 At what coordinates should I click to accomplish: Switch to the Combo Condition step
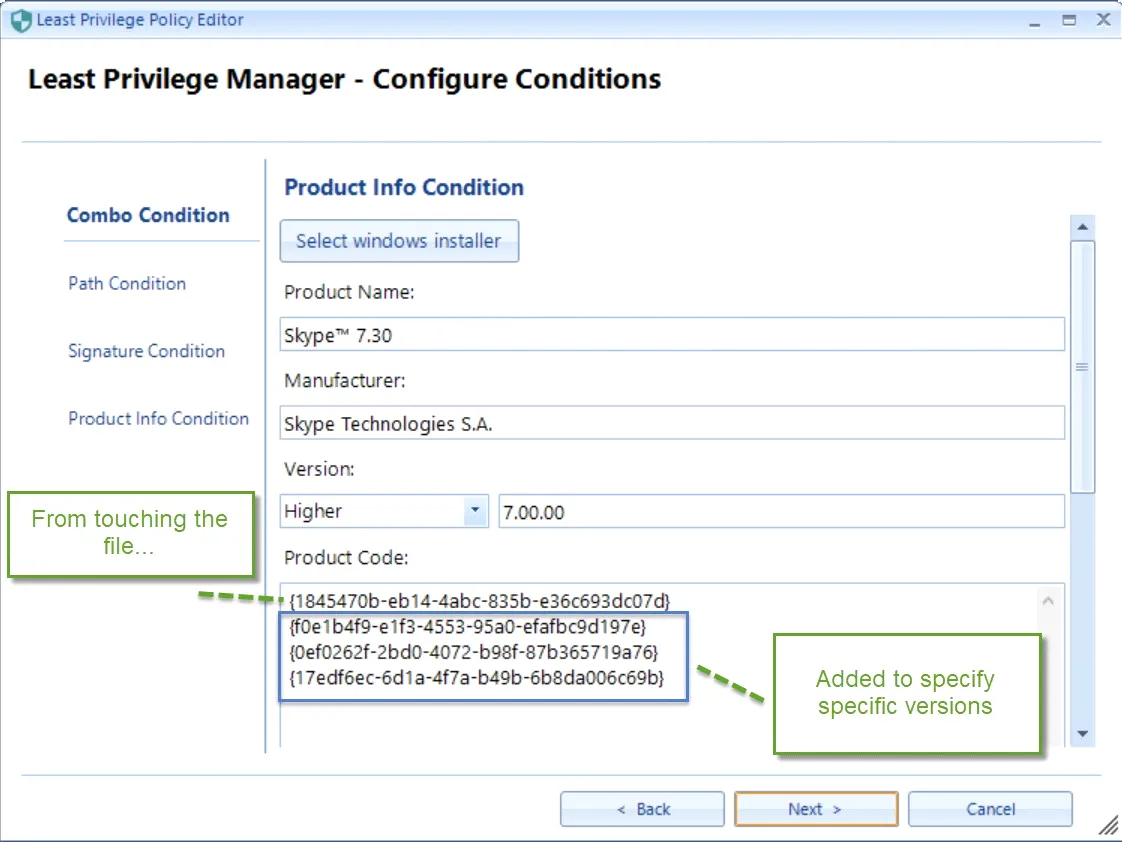[147, 215]
